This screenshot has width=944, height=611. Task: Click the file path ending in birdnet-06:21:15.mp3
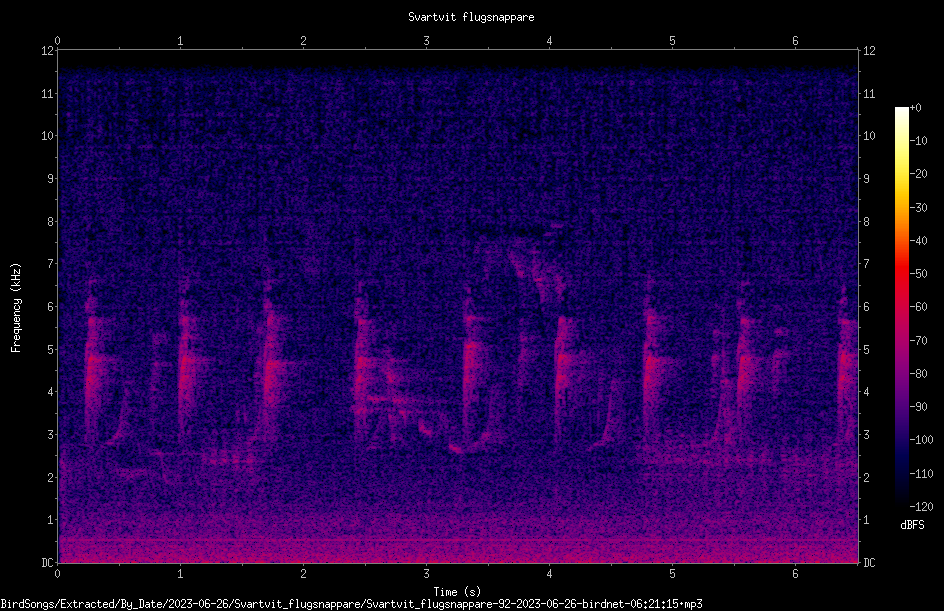pos(352,604)
